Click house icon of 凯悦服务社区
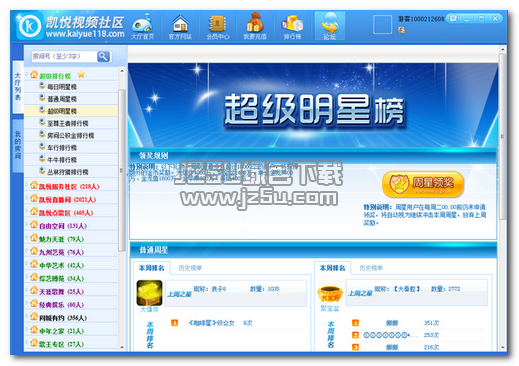Image resolution: width=519 pixels, height=366 pixels. pos(34,185)
